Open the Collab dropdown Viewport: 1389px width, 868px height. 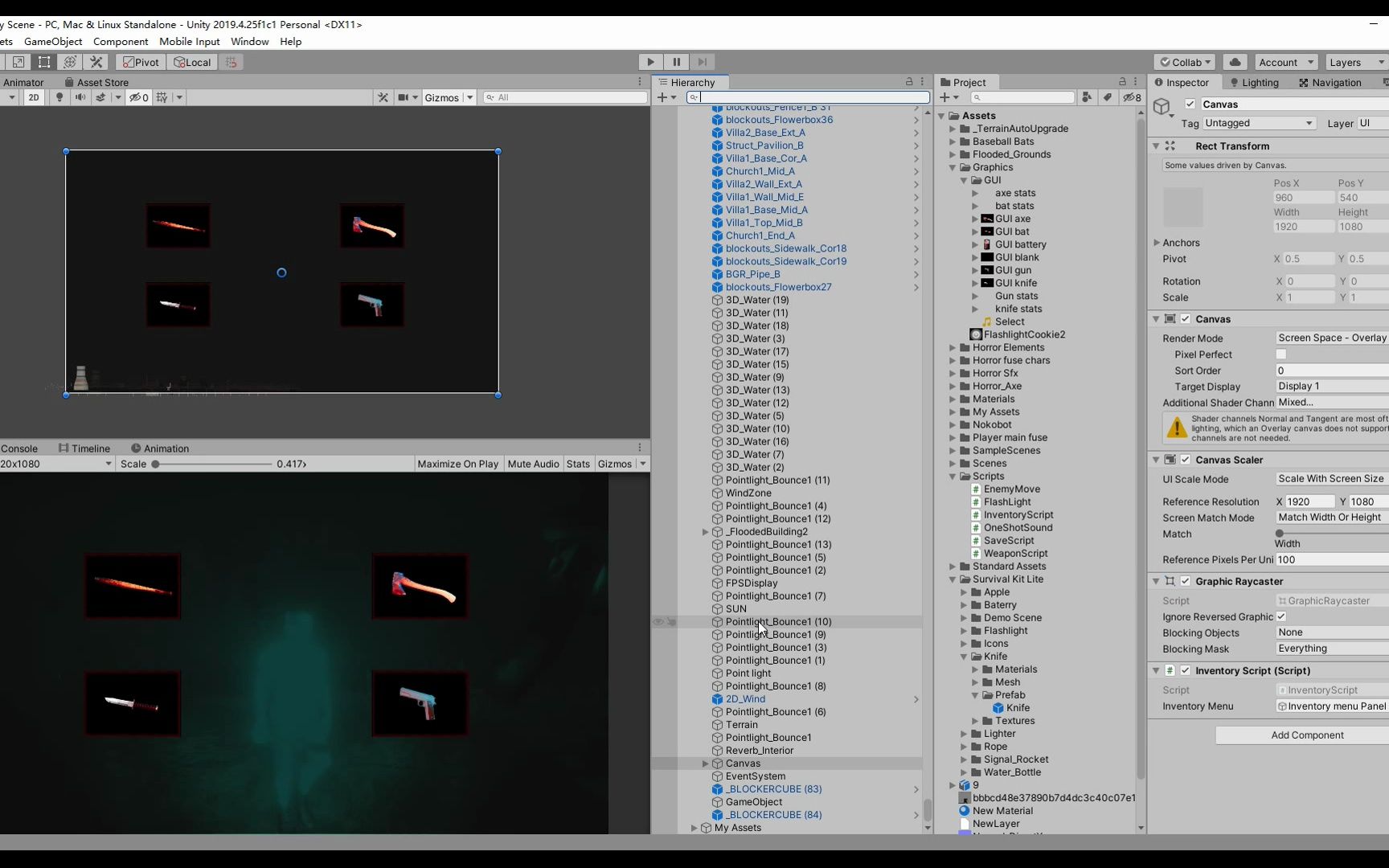point(1183,62)
